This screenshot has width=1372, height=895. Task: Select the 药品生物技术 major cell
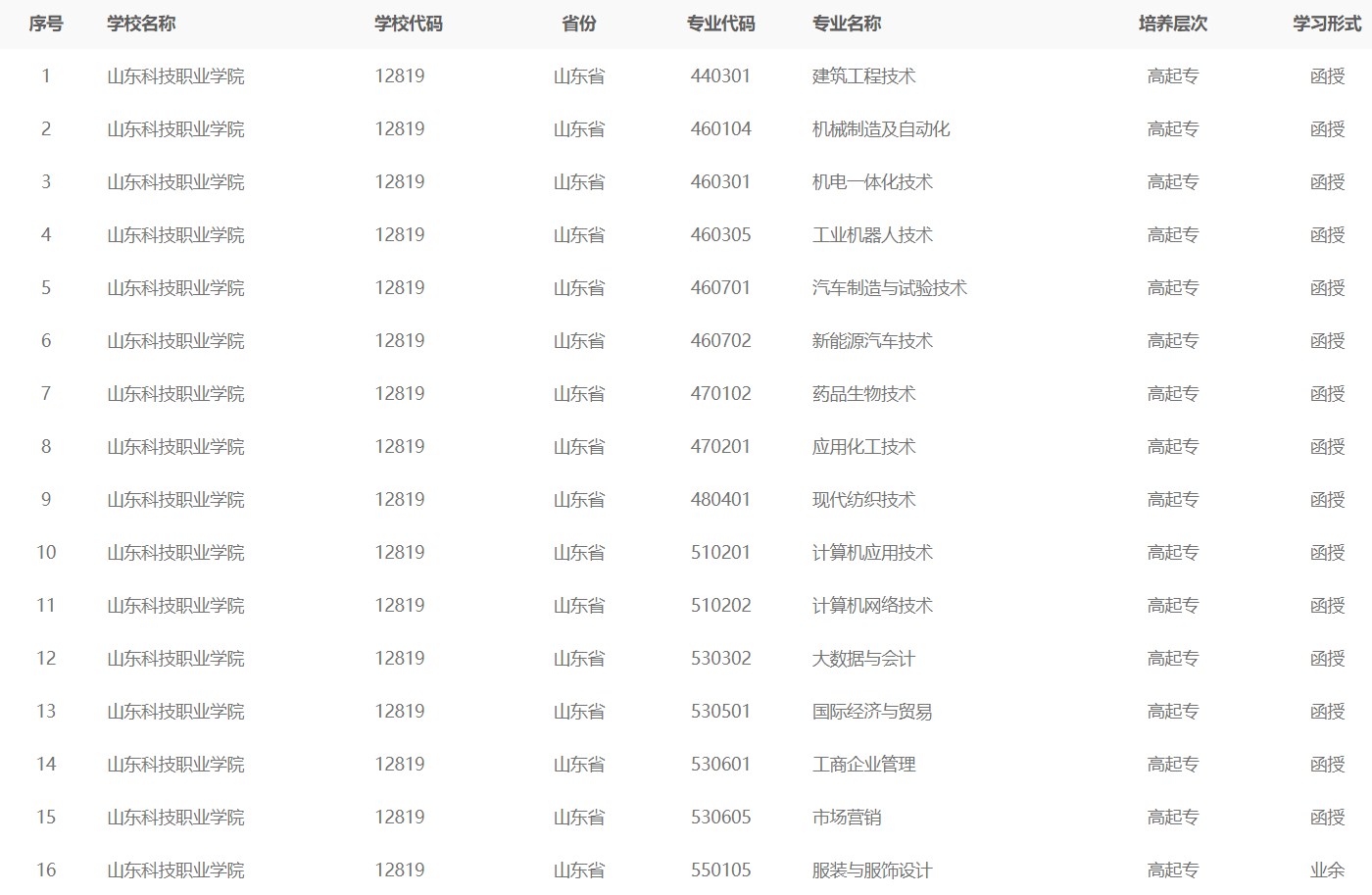(864, 394)
